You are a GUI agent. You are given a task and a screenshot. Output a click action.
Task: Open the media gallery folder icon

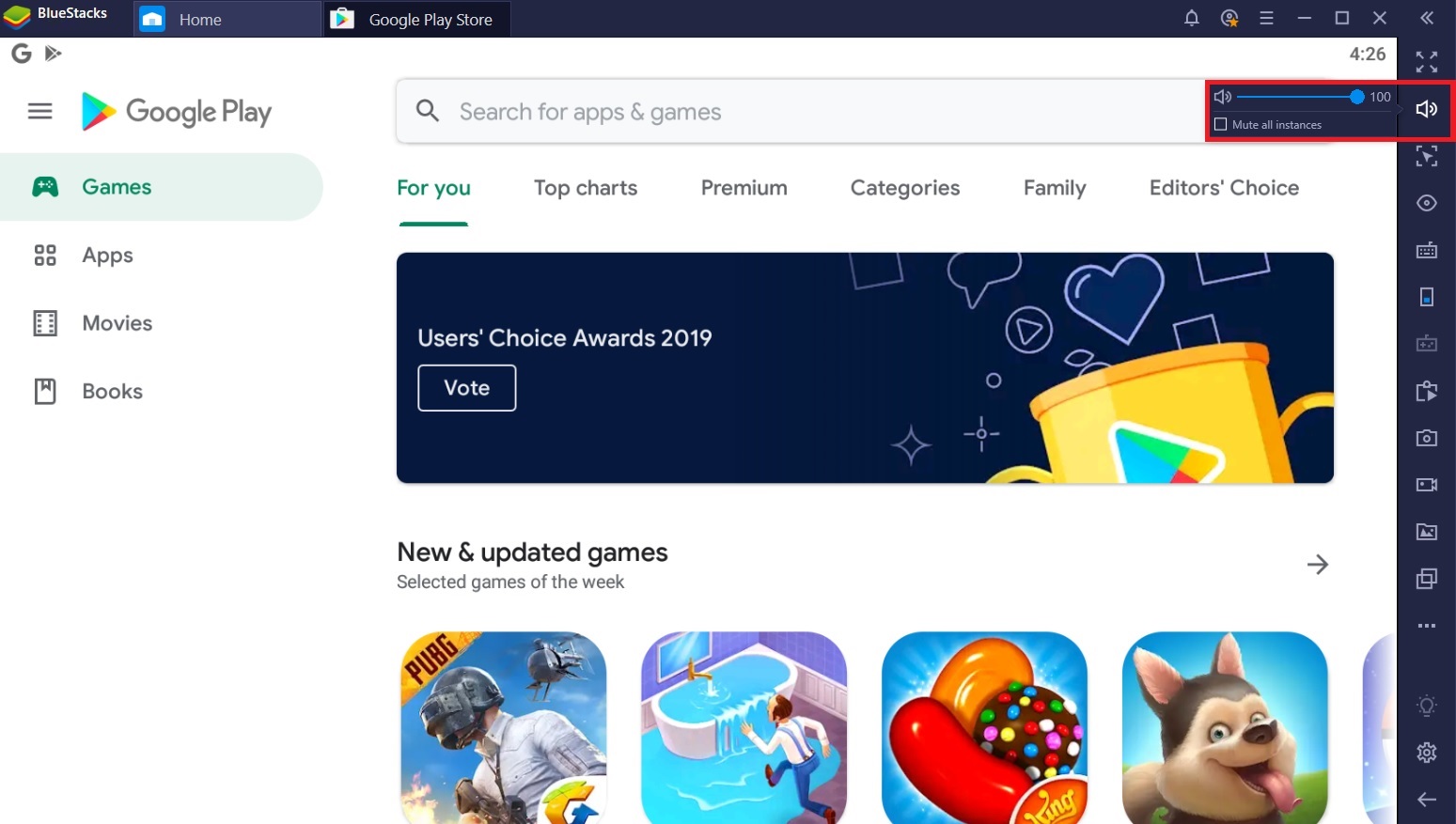[1426, 532]
